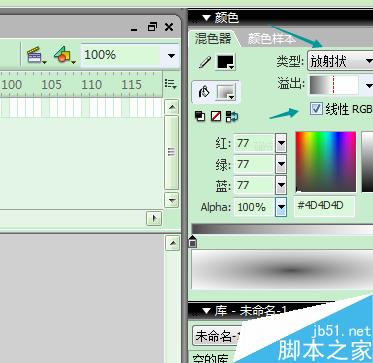The width and height of the screenshot is (373, 363).
Task: Open the 红 value slider arrow
Action: coord(281,144)
